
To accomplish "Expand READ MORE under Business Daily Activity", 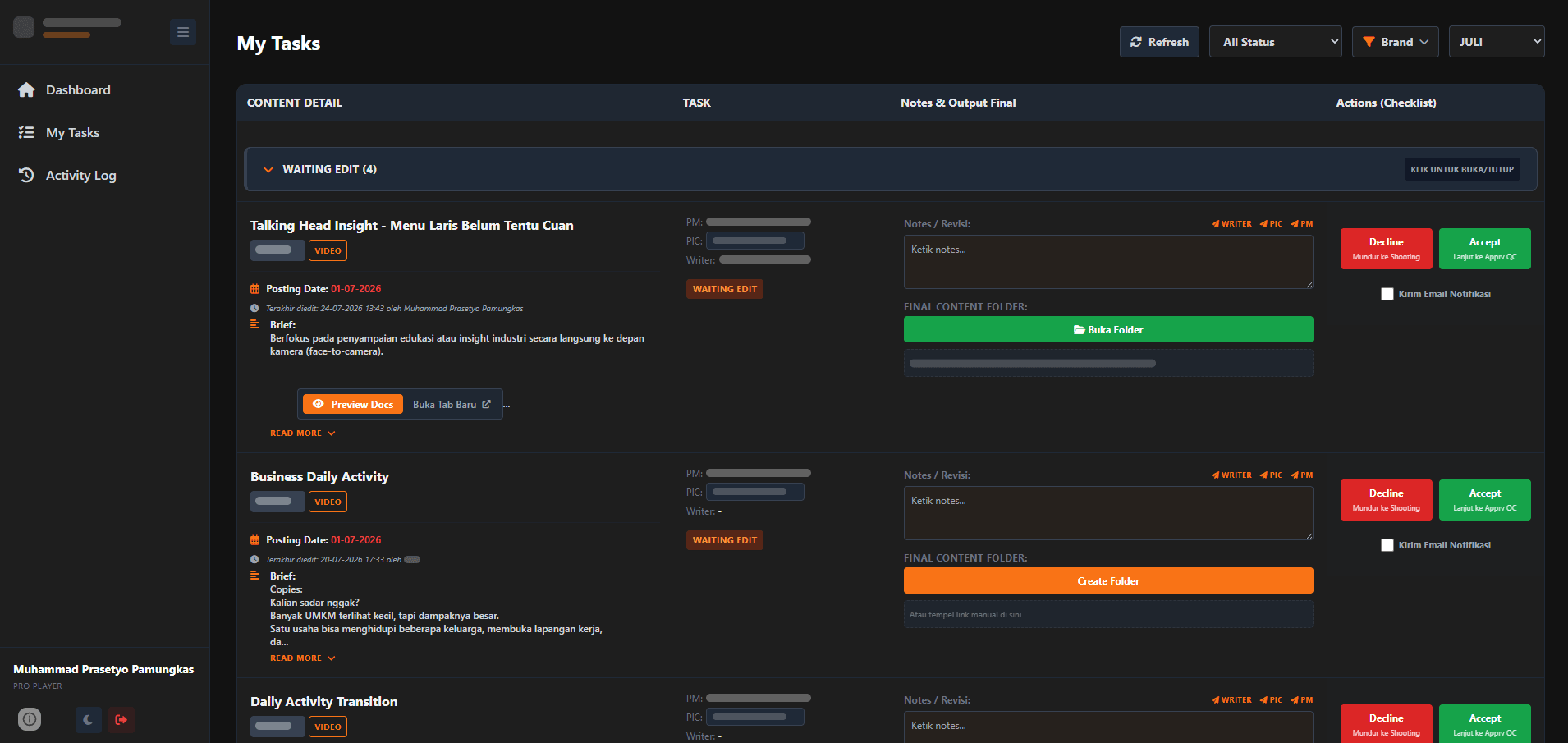I will point(303,658).
